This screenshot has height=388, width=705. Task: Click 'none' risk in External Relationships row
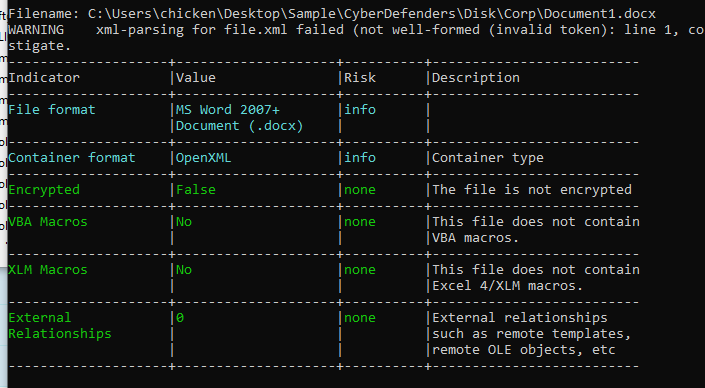360,318
